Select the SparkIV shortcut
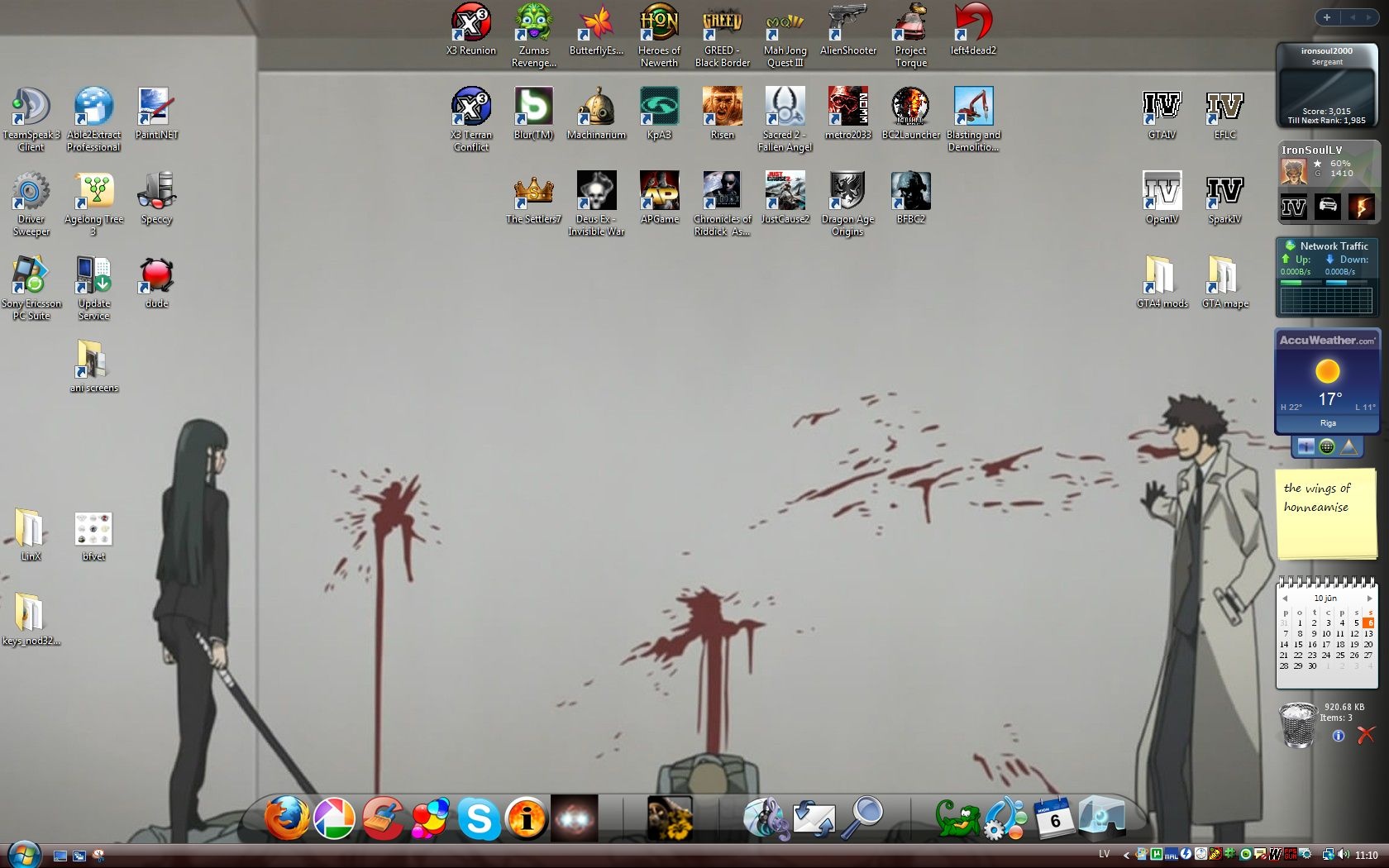This screenshot has width=1389, height=868. coord(1224,198)
